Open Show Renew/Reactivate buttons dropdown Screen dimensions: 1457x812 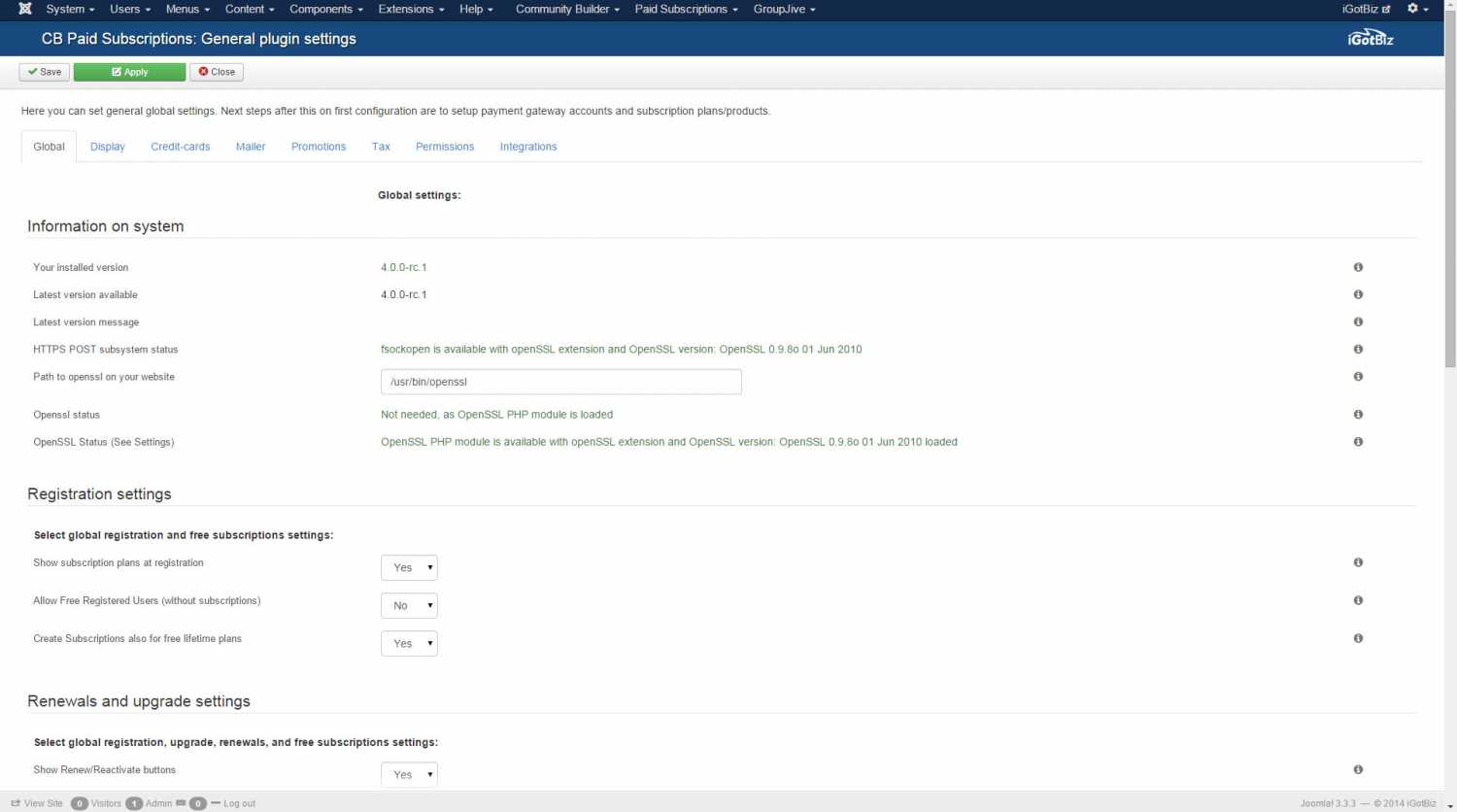coord(409,774)
